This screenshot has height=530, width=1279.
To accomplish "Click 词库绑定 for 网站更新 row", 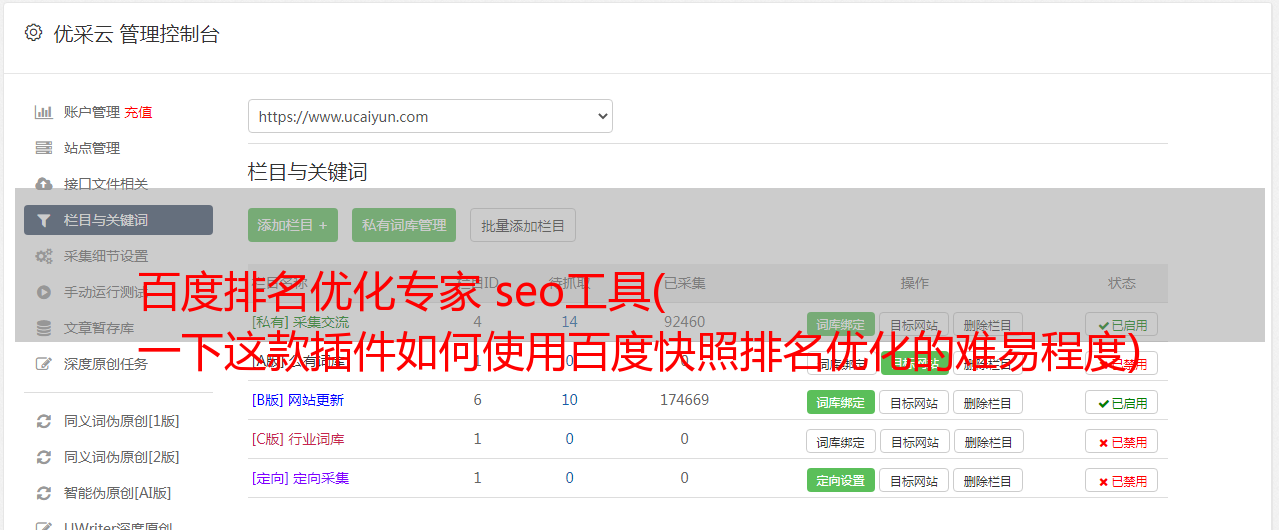I will click(x=841, y=402).
